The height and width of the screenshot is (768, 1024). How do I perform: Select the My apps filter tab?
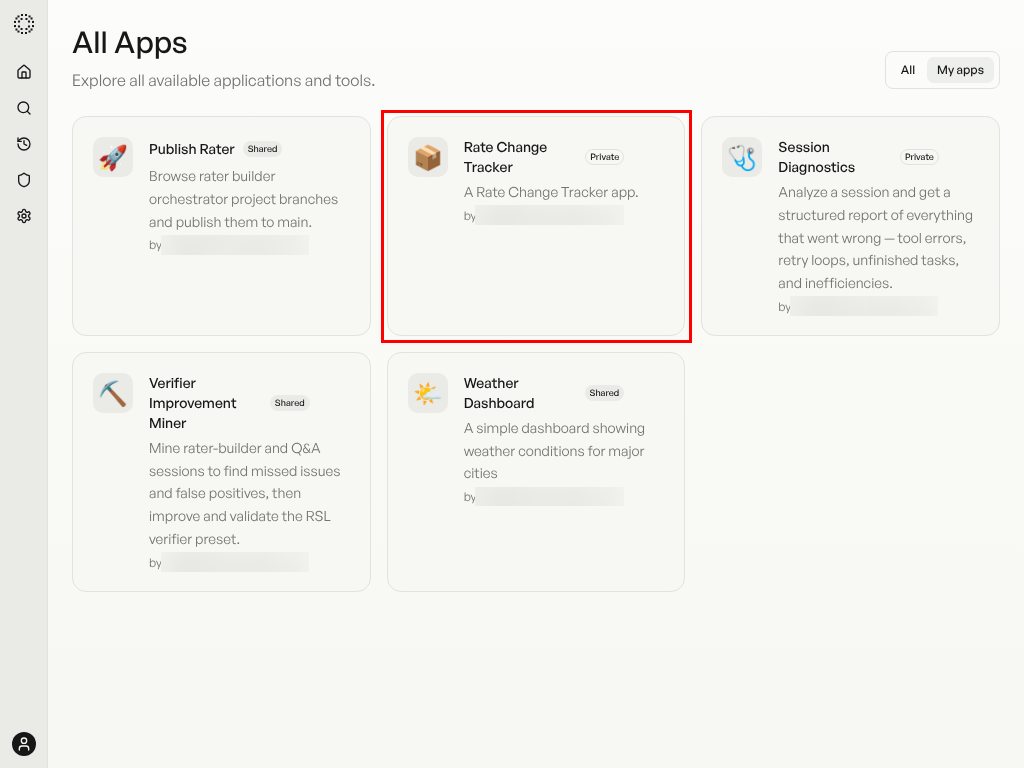[x=960, y=70]
